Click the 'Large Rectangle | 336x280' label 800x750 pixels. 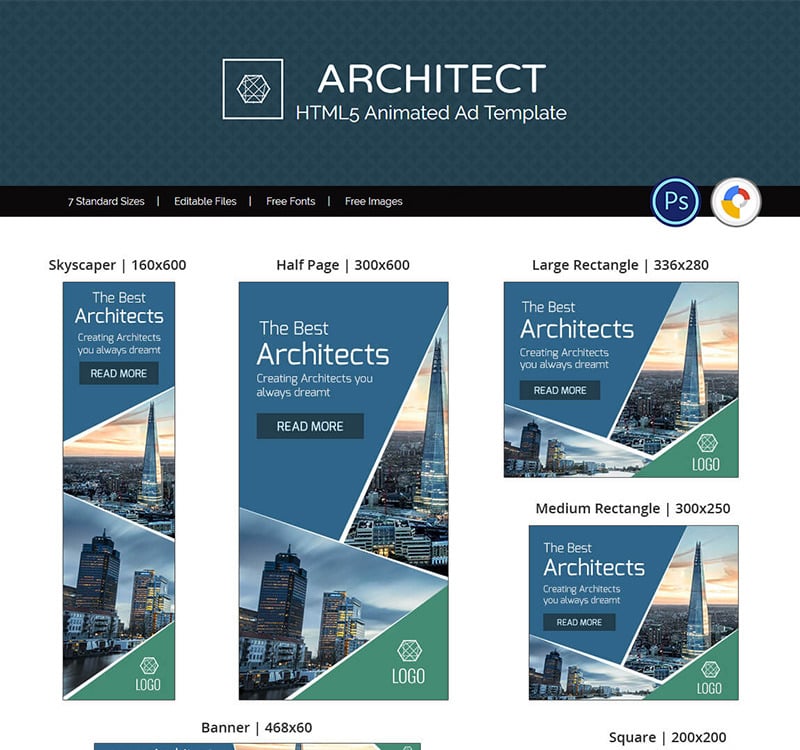620,265
